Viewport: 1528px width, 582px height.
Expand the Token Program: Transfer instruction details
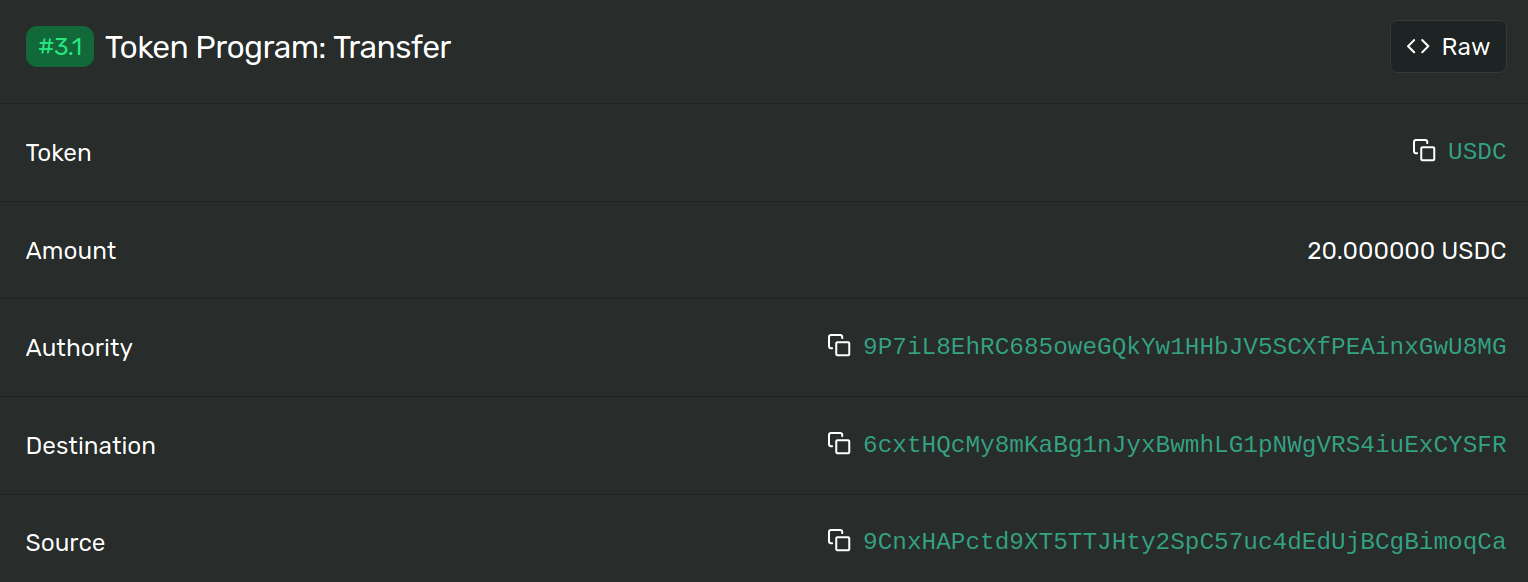click(x=278, y=46)
